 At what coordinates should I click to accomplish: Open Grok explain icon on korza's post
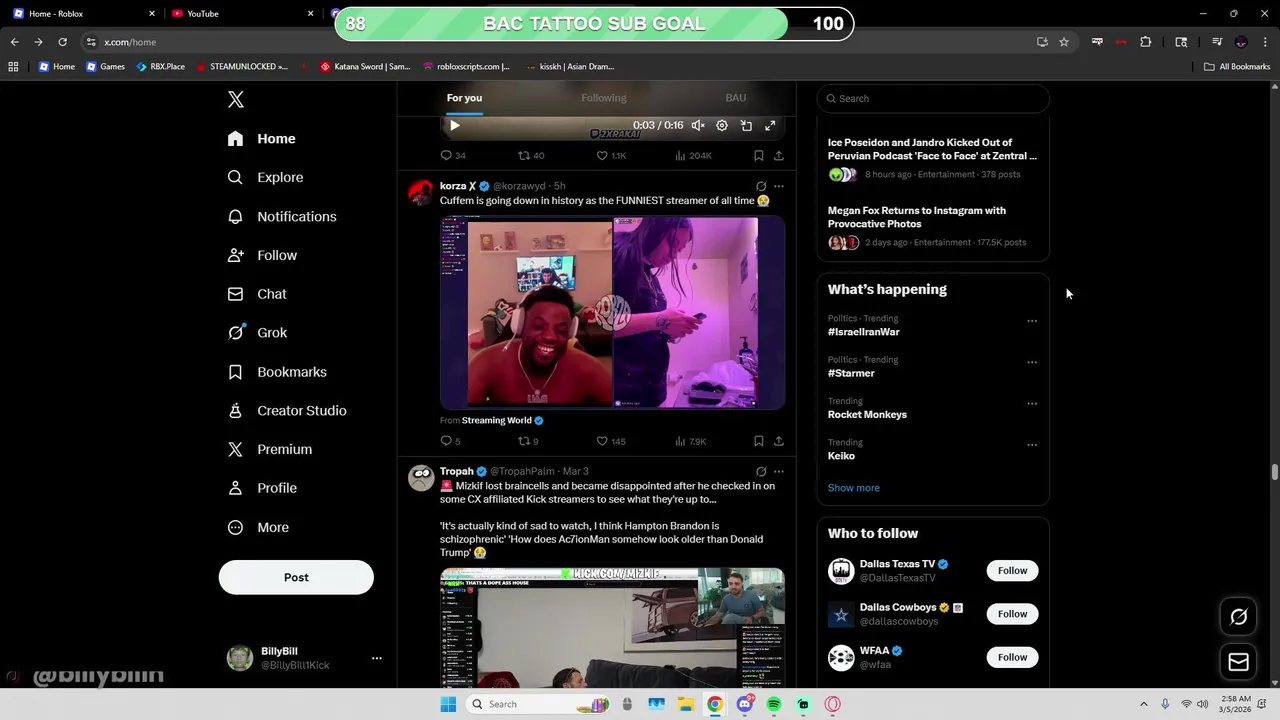tap(761, 186)
